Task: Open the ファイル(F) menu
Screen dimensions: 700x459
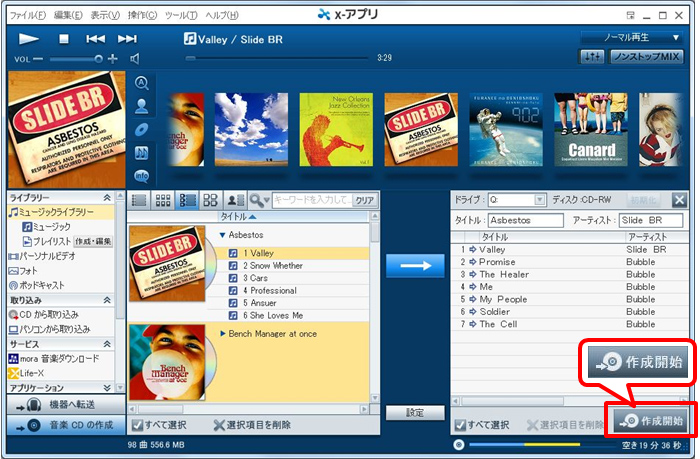Action: tap(27, 14)
